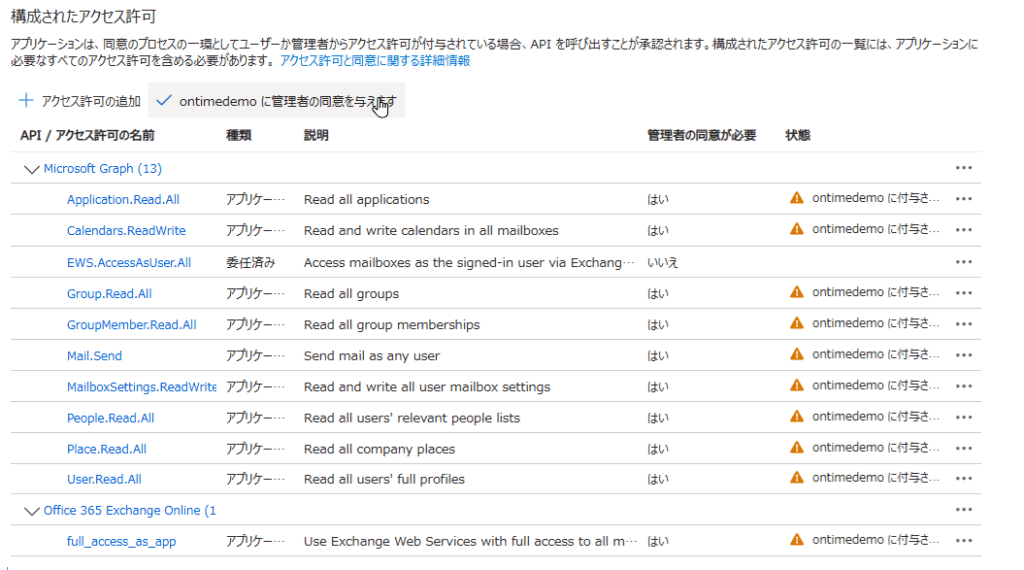Viewport: 1024px width, 570px height.
Task: Click the plus icon for adding access permission
Action: tap(26, 101)
